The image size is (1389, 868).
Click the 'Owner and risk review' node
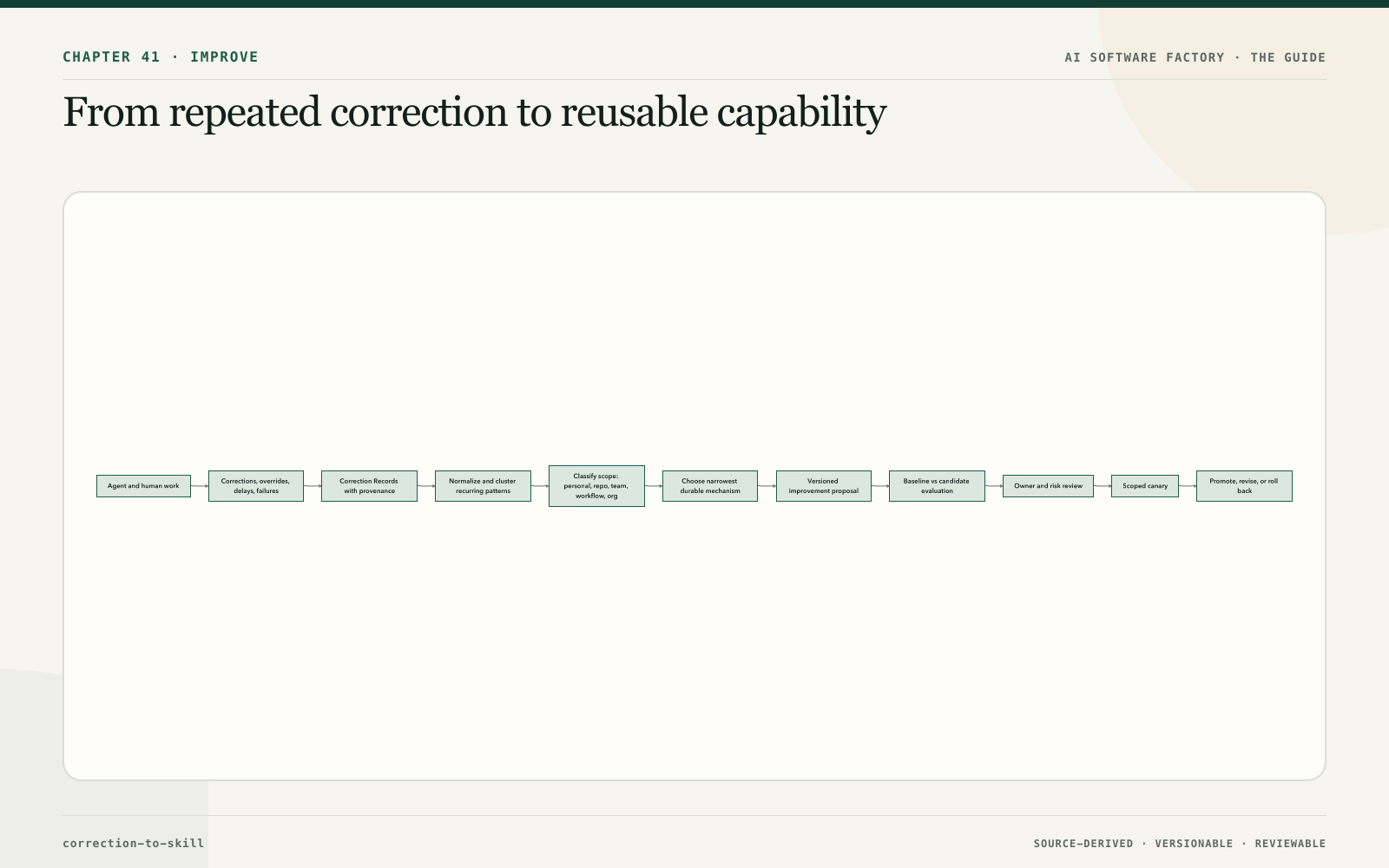1048,486
